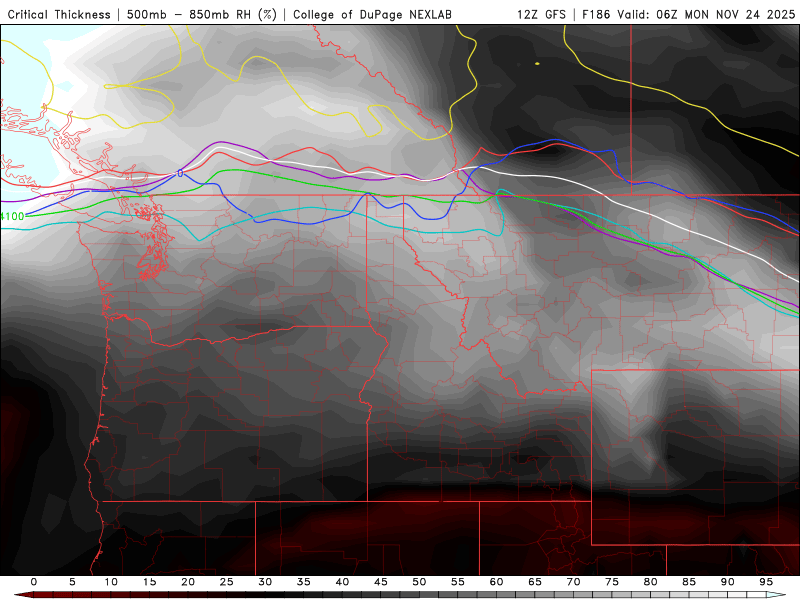Image resolution: width=800 pixels, height=600 pixels.
Task: Click the colorbar tick label "20"
Action: (188, 582)
